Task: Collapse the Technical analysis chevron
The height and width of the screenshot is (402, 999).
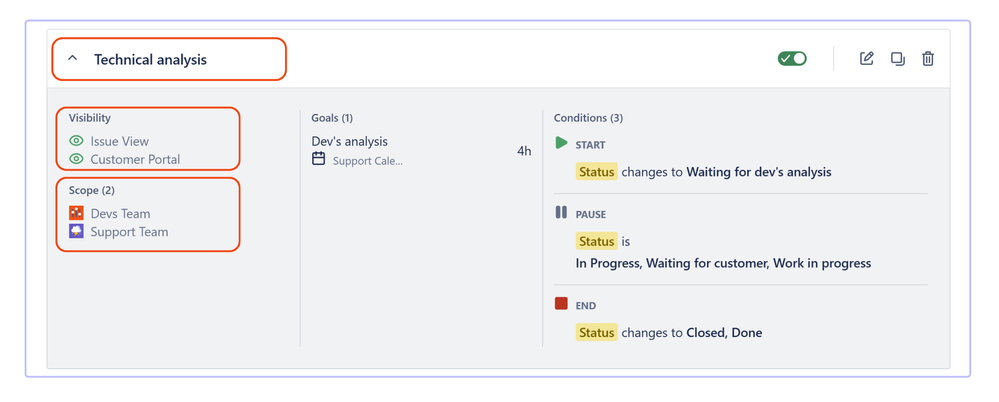Action: tap(73, 58)
